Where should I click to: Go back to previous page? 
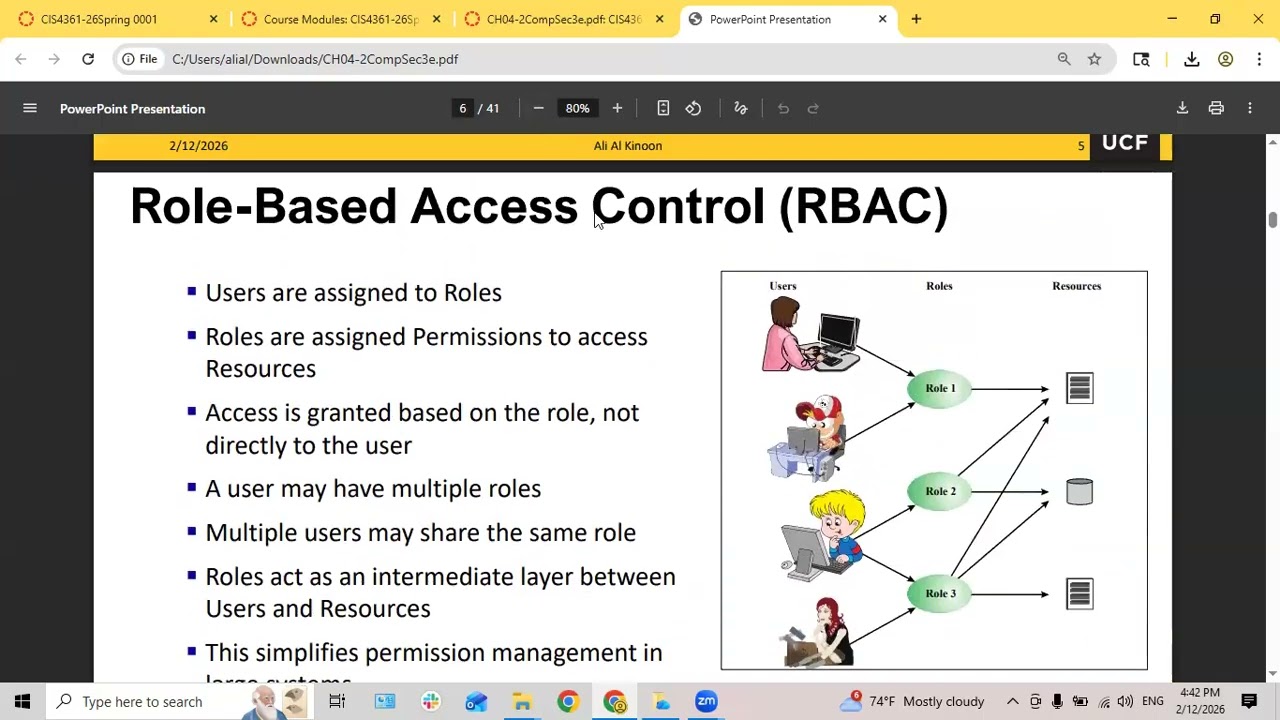[x=21, y=59]
